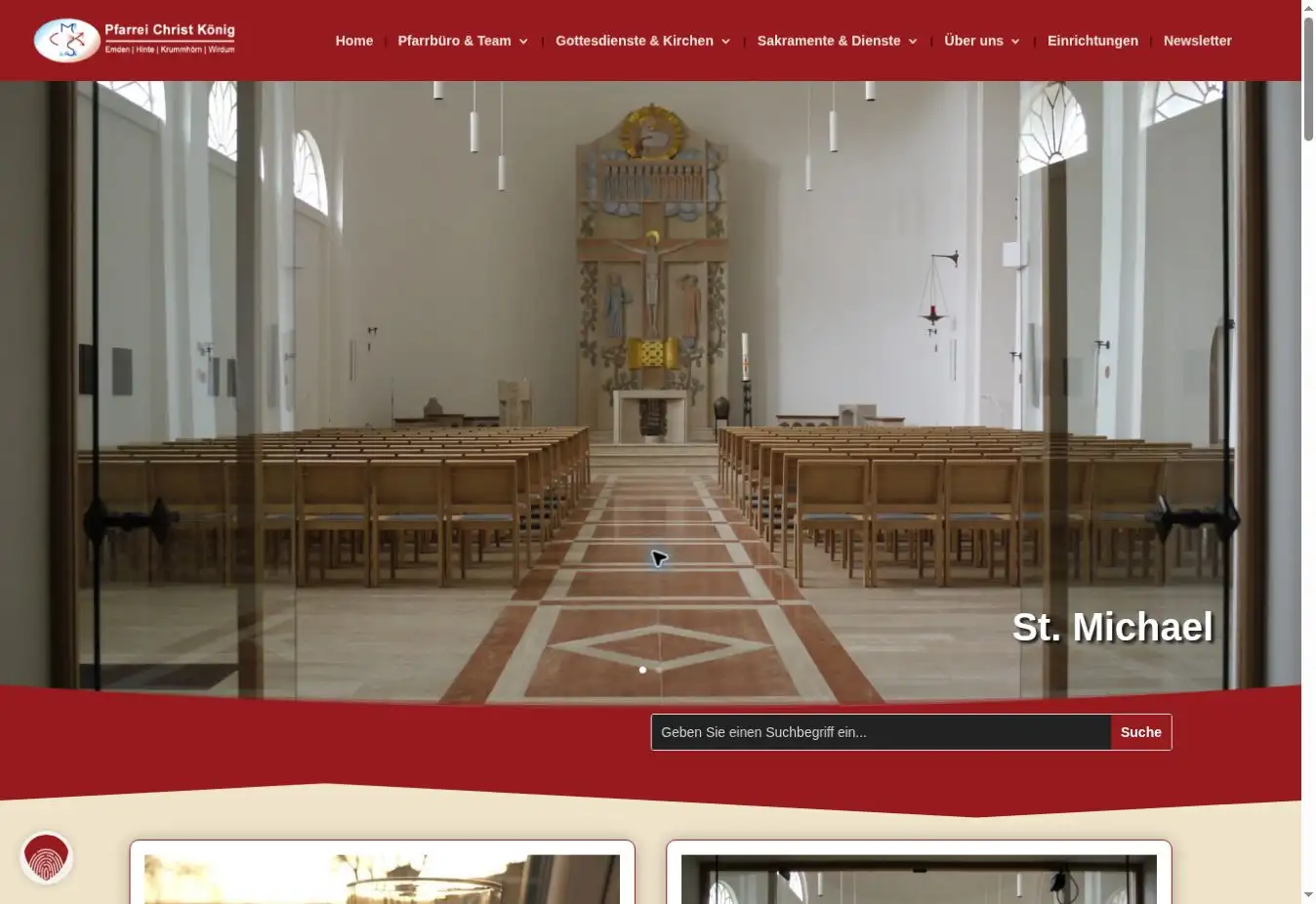Image resolution: width=1316 pixels, height=904 pixels.
Task: Expand the Gottesdienste & Kirchen chevron
Action: (725, 42)
